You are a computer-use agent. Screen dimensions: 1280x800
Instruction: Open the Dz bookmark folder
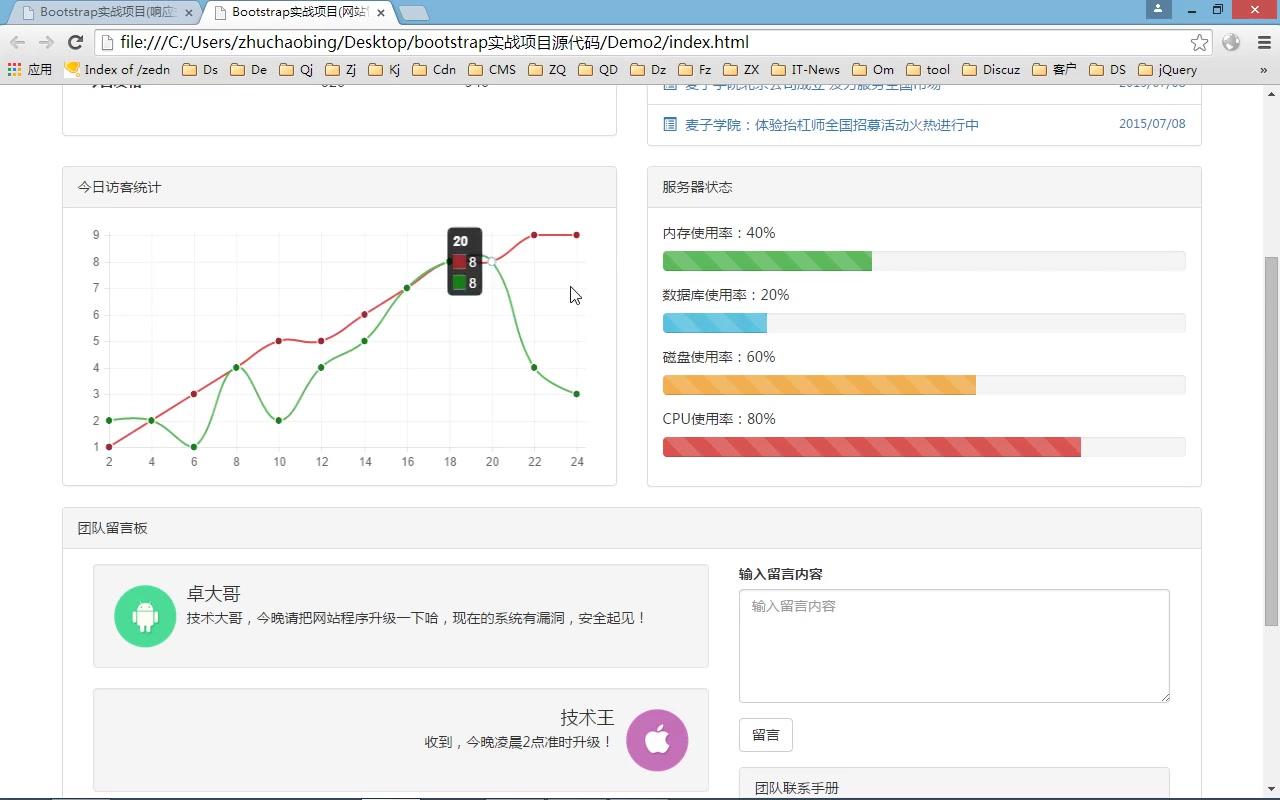tap(649, 70)
